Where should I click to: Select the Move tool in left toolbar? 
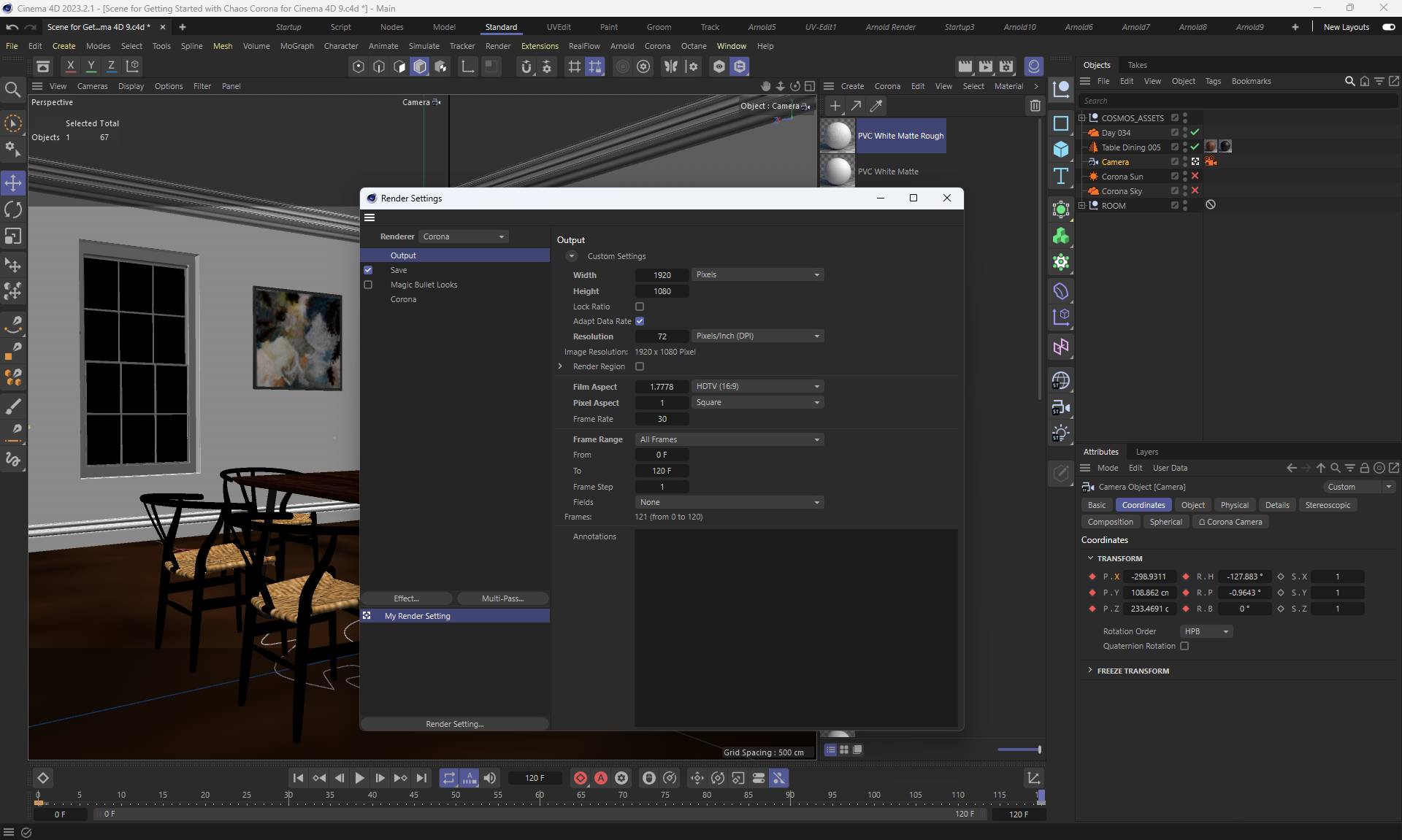[13, 183]
